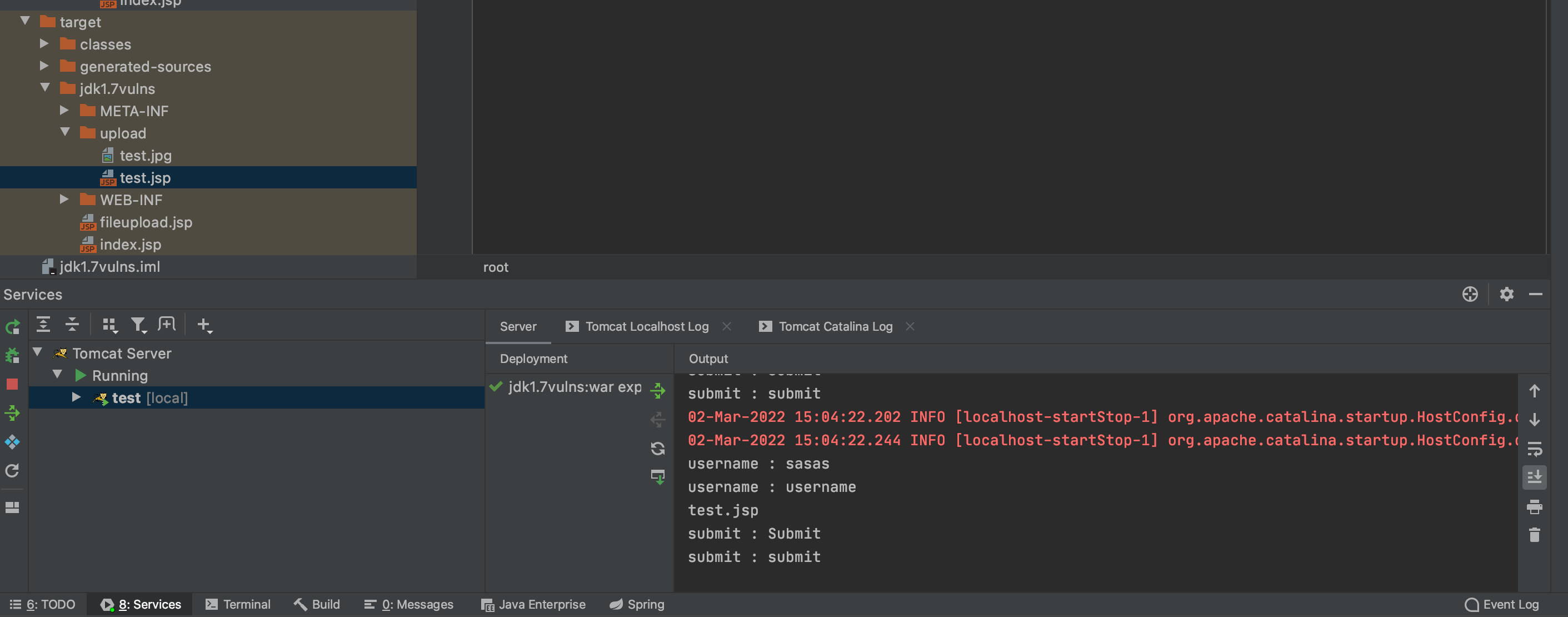Collapse all services in the Services toolbar

click(x=72, y=325)
